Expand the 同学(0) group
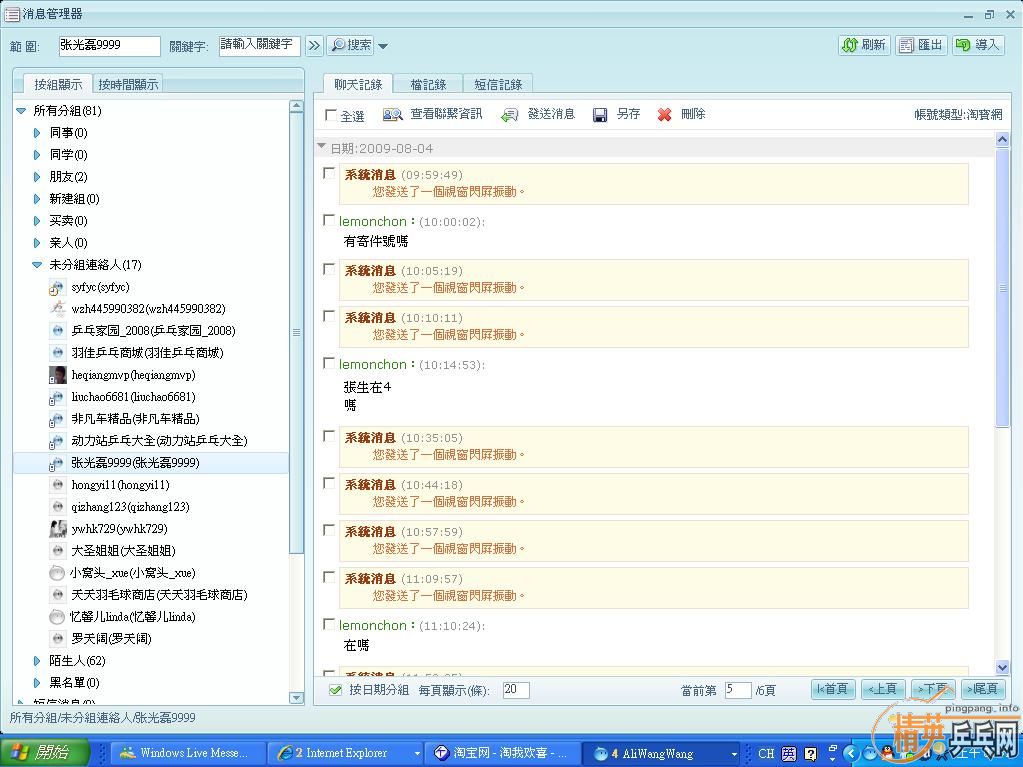The image size is (1023, 767). click(37, 155)
